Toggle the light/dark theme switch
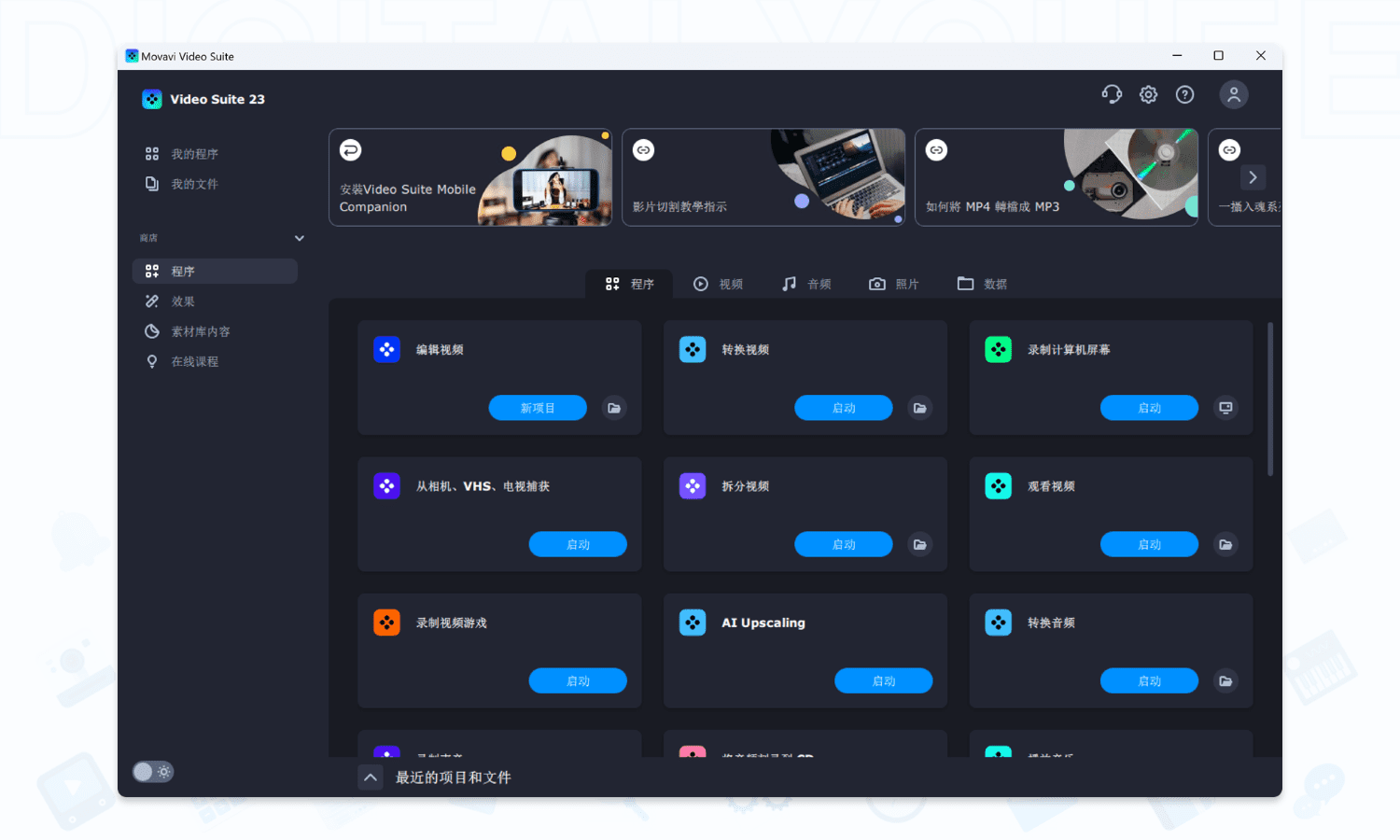This screenshot has width=1400, height=840. tap(153, 772)
